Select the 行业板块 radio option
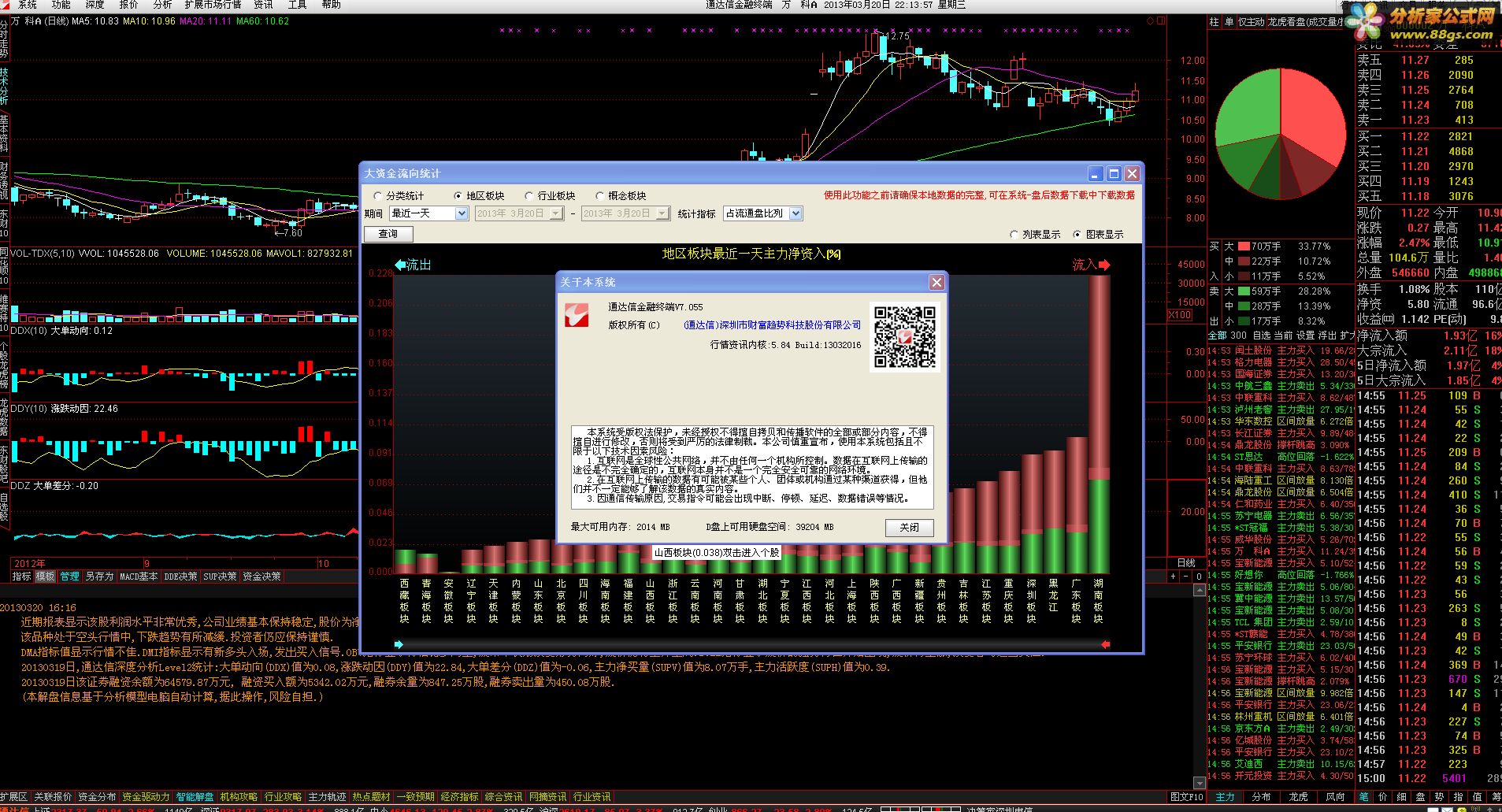Image resolution: width=1502 pixels, height=812 pixels. (551, 195)
